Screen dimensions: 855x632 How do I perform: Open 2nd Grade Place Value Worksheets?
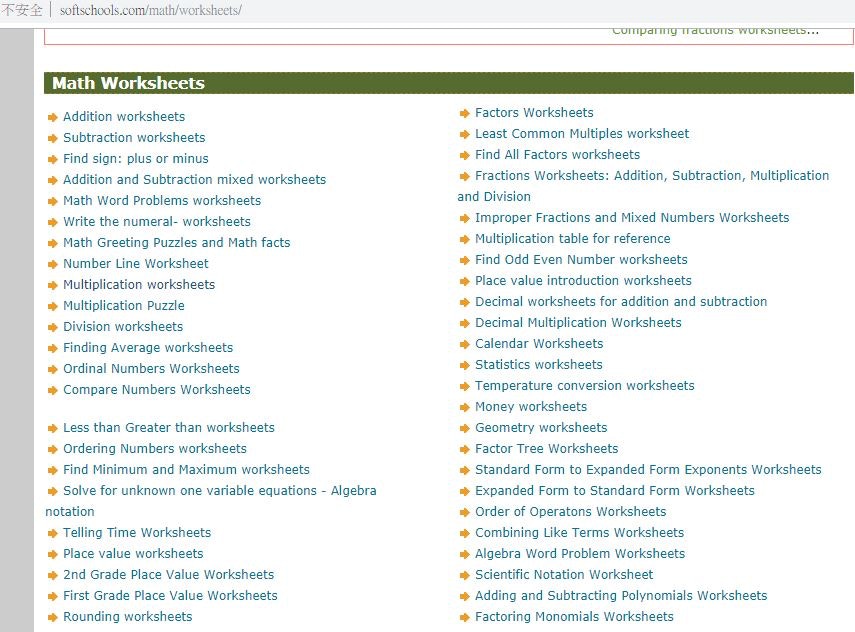point(168,575)
